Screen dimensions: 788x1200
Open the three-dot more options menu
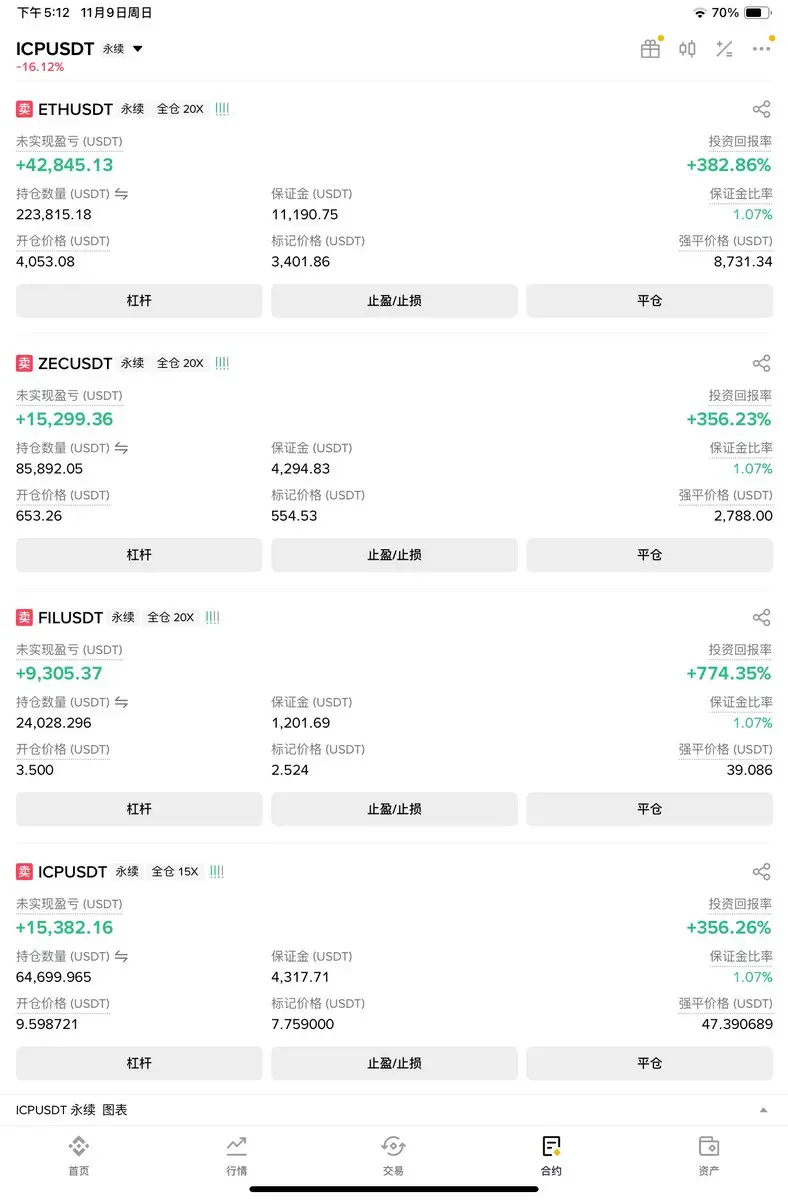[761, 49]
